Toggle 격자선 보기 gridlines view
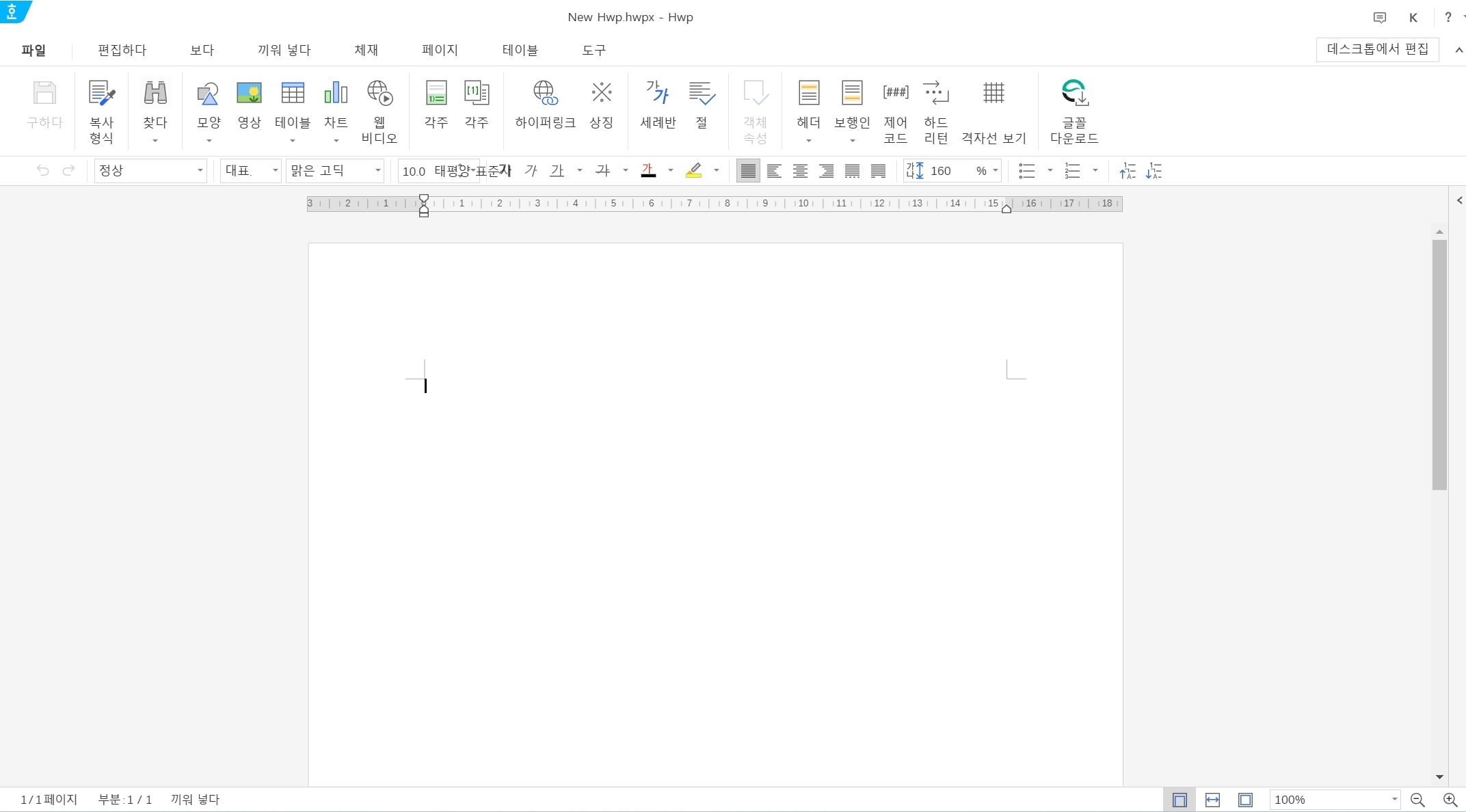1466x812 pixels. 994,93
